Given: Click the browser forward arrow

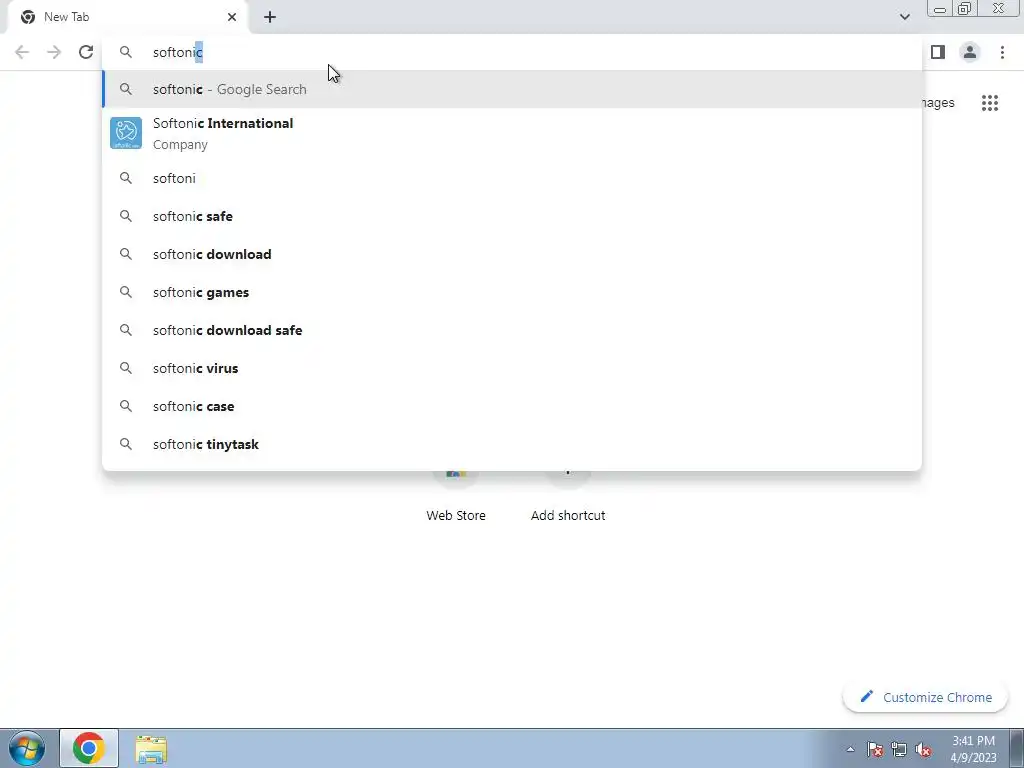Looking at the screenshot, I should pyautogui.click(x=54, y=52).
